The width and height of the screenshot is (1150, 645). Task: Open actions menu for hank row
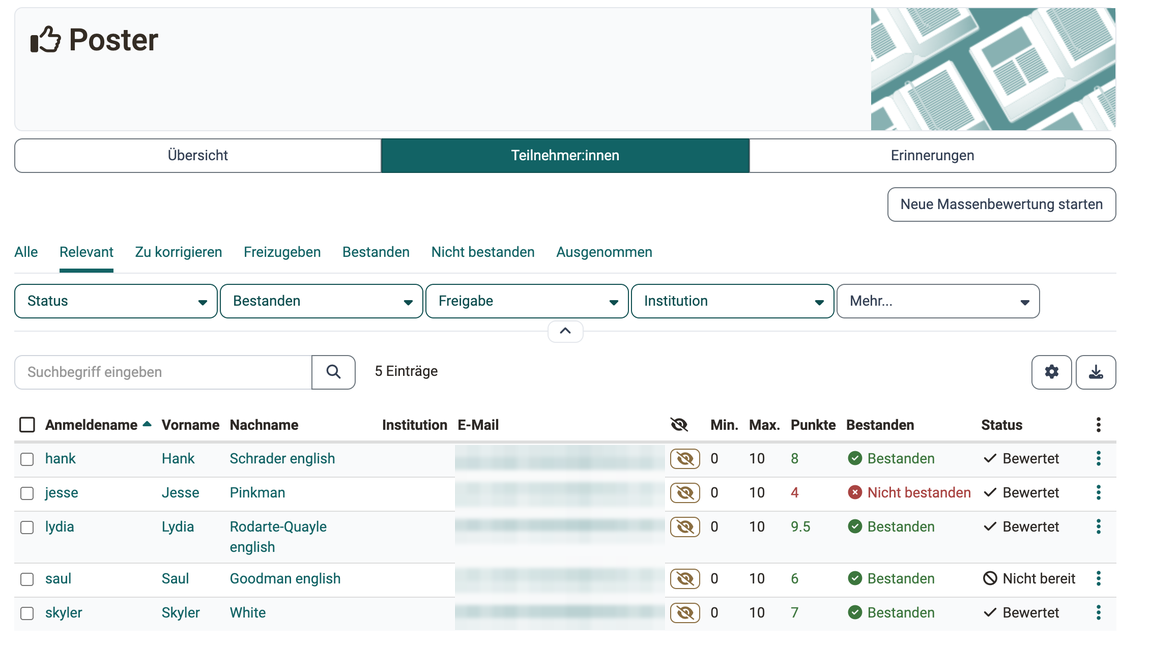point(1098,459)
